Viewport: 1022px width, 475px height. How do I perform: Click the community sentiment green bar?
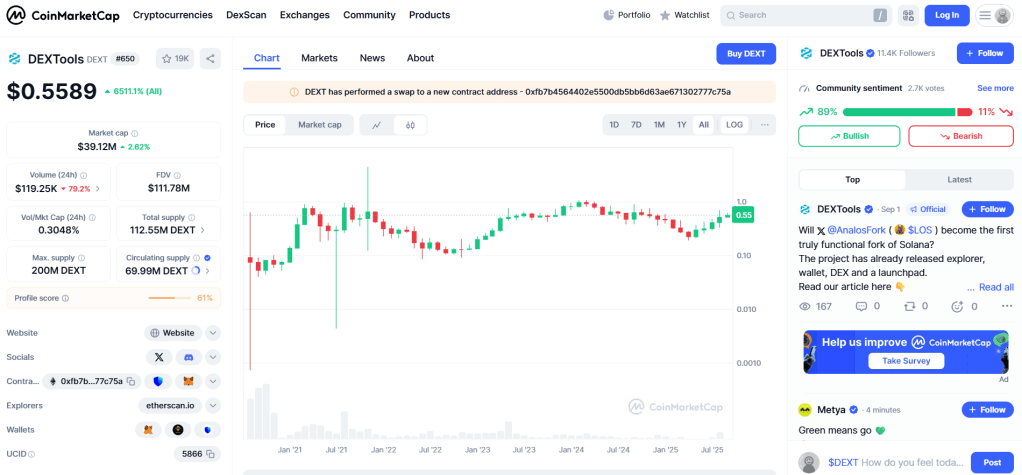coord(899,112)
